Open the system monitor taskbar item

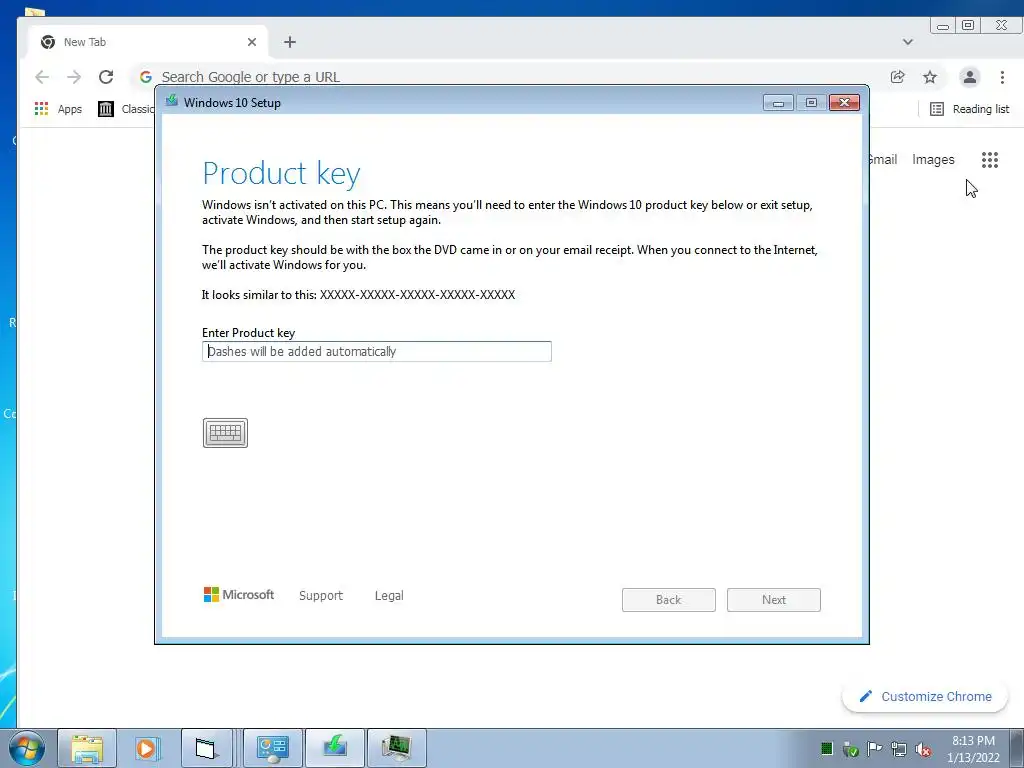[x=397, y=748]
